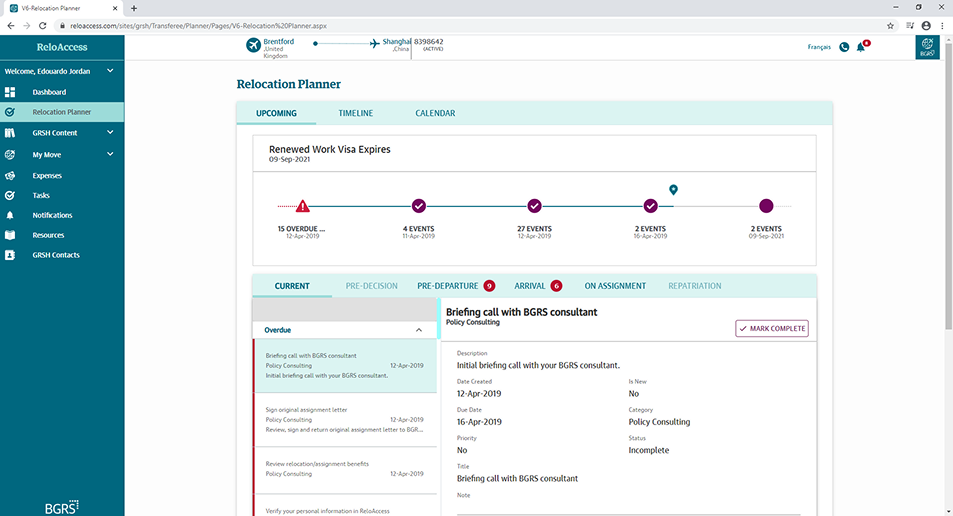Open the header notification bell with badge

[x=862, y=46]
